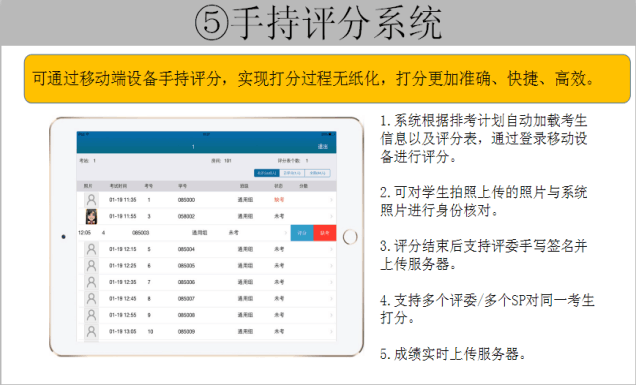Click avatar placeholder for candidate 085008
The height and width of the screenshot is (385, 636).
pos(91,315)
